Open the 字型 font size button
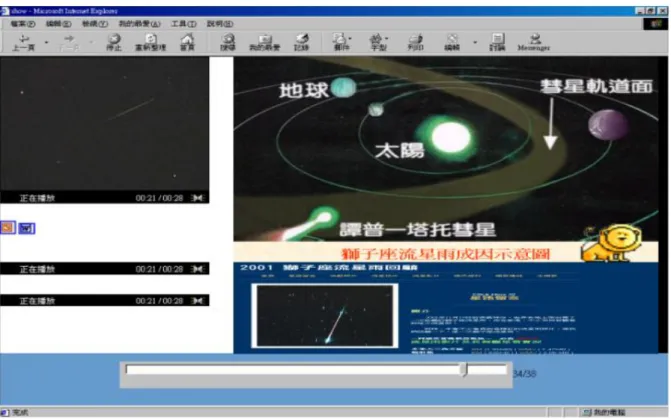The height and width of the screenshot is (419, 671). click(378, 43)
